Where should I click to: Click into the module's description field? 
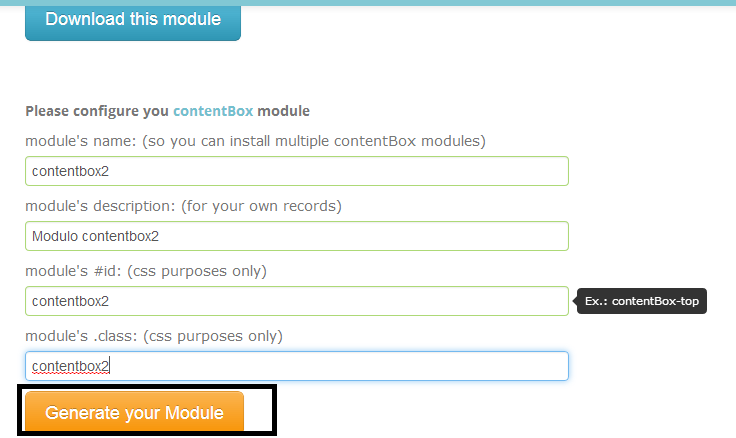click(296, 236)
